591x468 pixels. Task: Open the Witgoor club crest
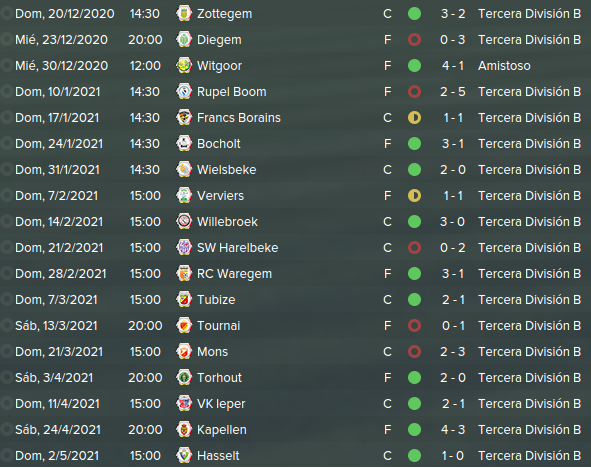click(184, 66)
